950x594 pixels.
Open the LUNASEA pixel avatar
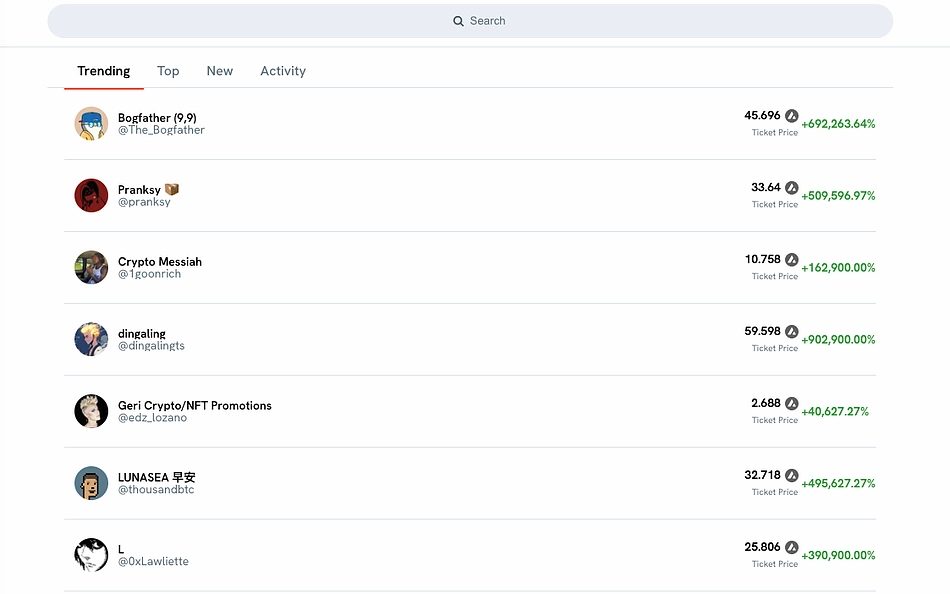(91, 483)
